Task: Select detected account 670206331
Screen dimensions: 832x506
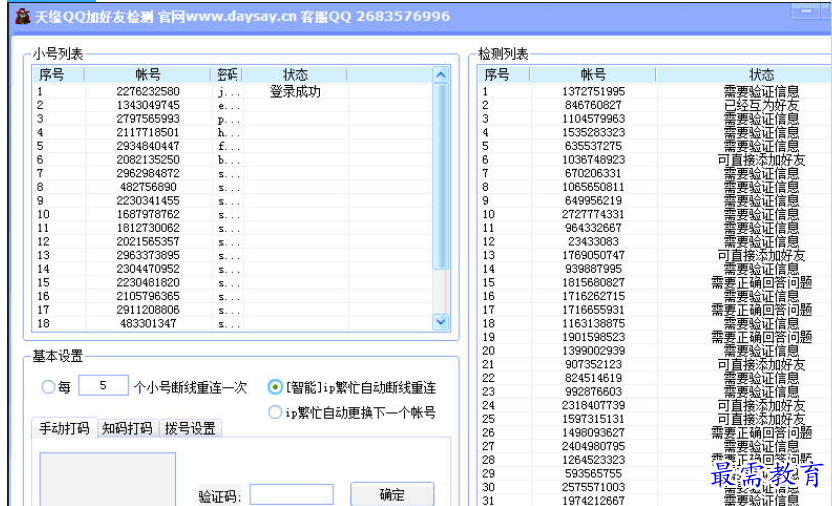Action: pos(593,173)
